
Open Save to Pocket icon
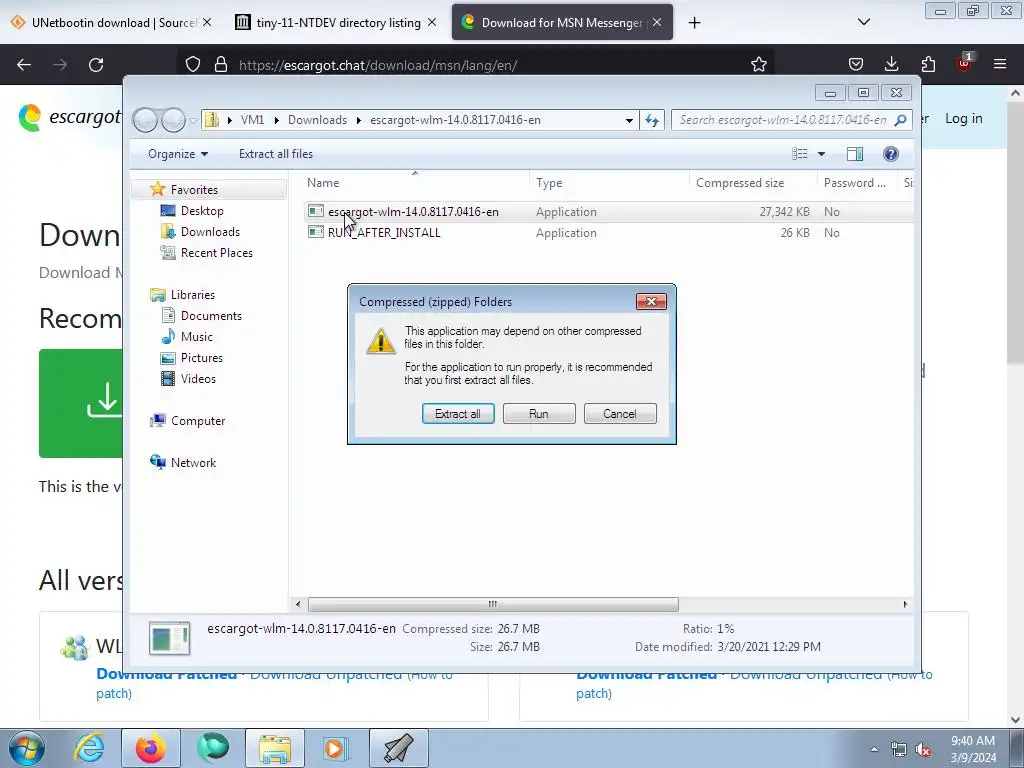[x=856, y=65]
